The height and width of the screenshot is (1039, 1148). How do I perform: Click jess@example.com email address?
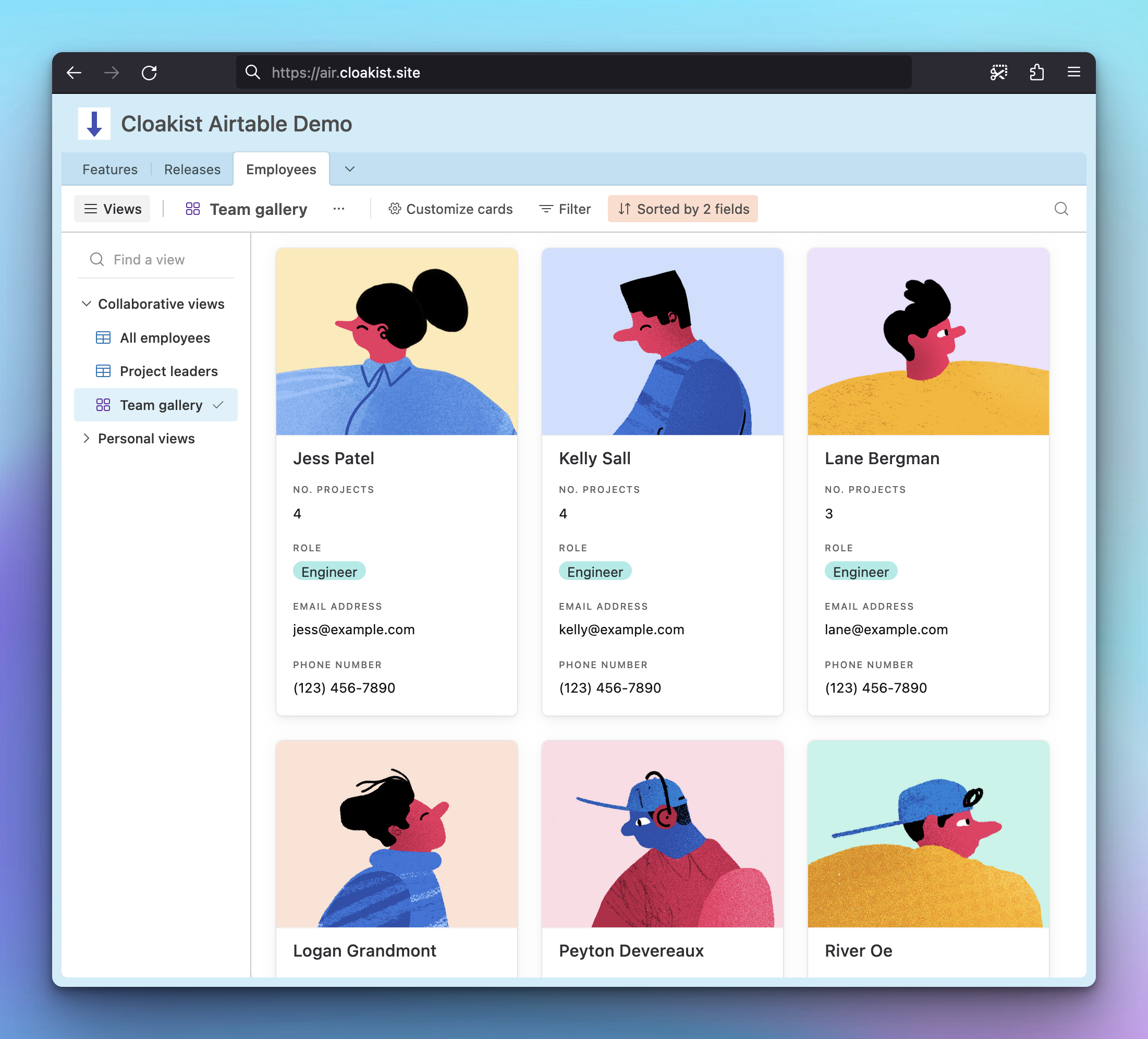[353, 630]
